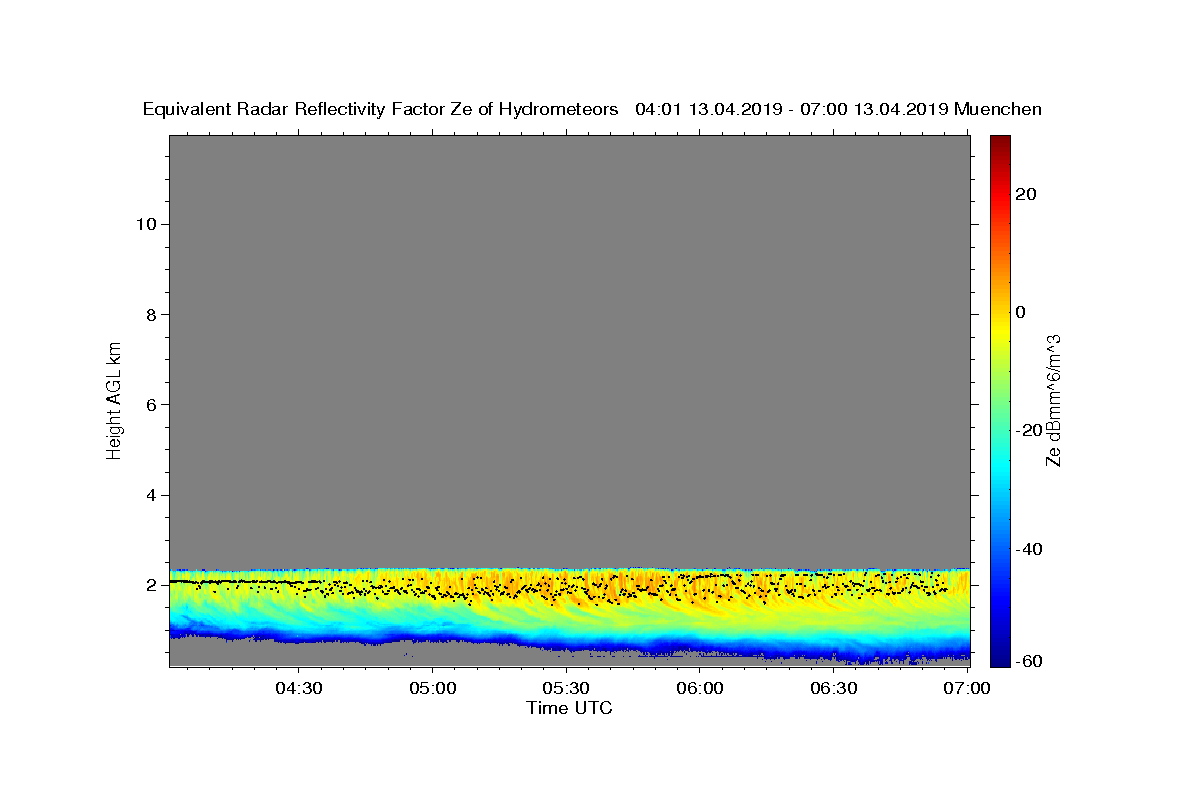Click the dark blue bottom of the colorbar
Image resolution: width=1200 pixels, height=800 pixels.
click(1000, 658)
